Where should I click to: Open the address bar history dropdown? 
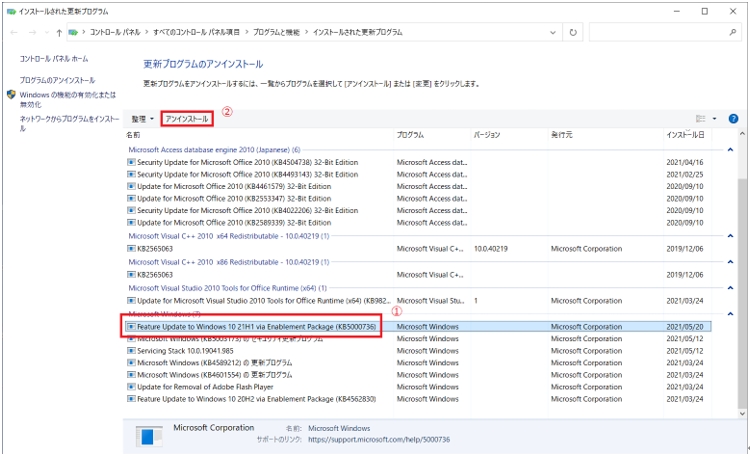point(553,33)
